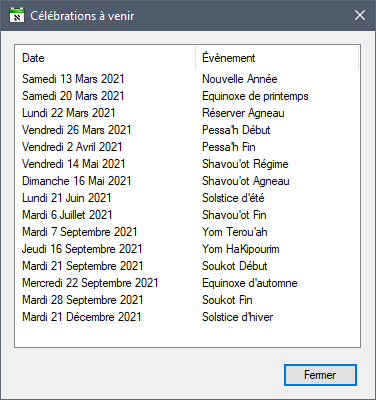Image resolution: width=376 pixels, height=400 pixels.
Task: Close the Célébrations à venir dialog
Action: (360, 15)
